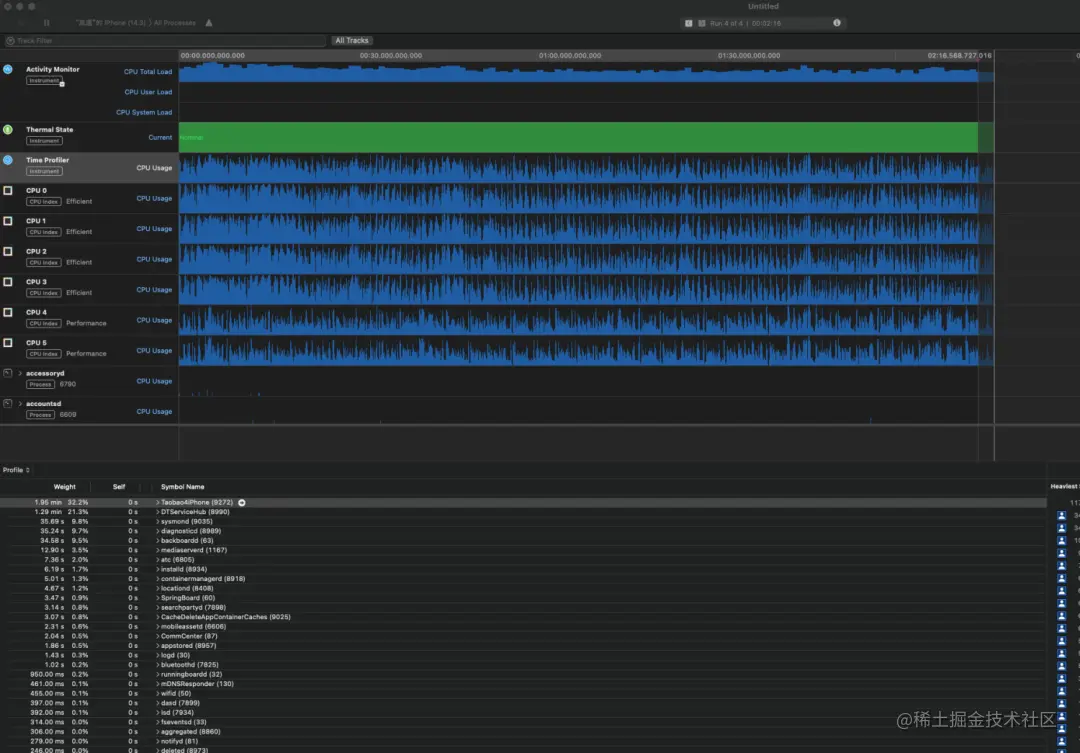The height and width of the screenshot is (753, 1080).
Task: Click the warning triangle icon in toolbar
Action: [209, 23]
